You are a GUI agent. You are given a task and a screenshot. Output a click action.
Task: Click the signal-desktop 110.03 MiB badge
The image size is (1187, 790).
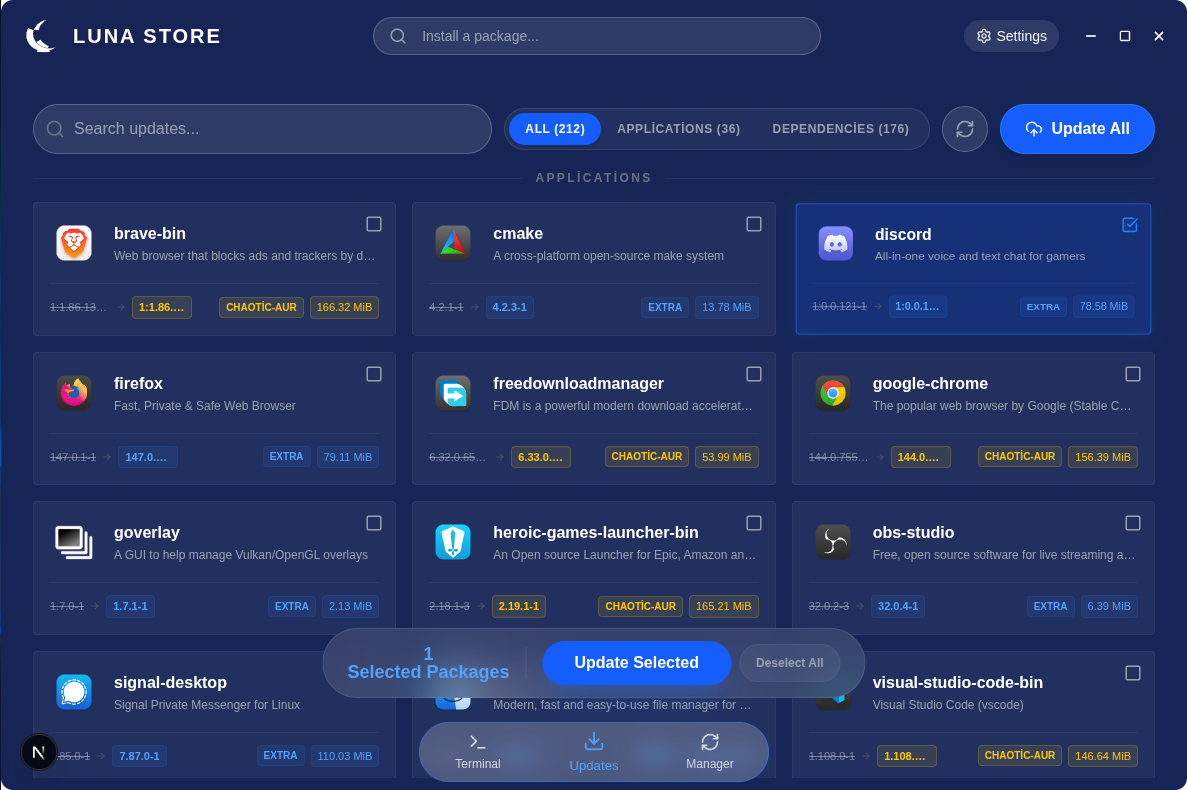[x=344, y=756]
